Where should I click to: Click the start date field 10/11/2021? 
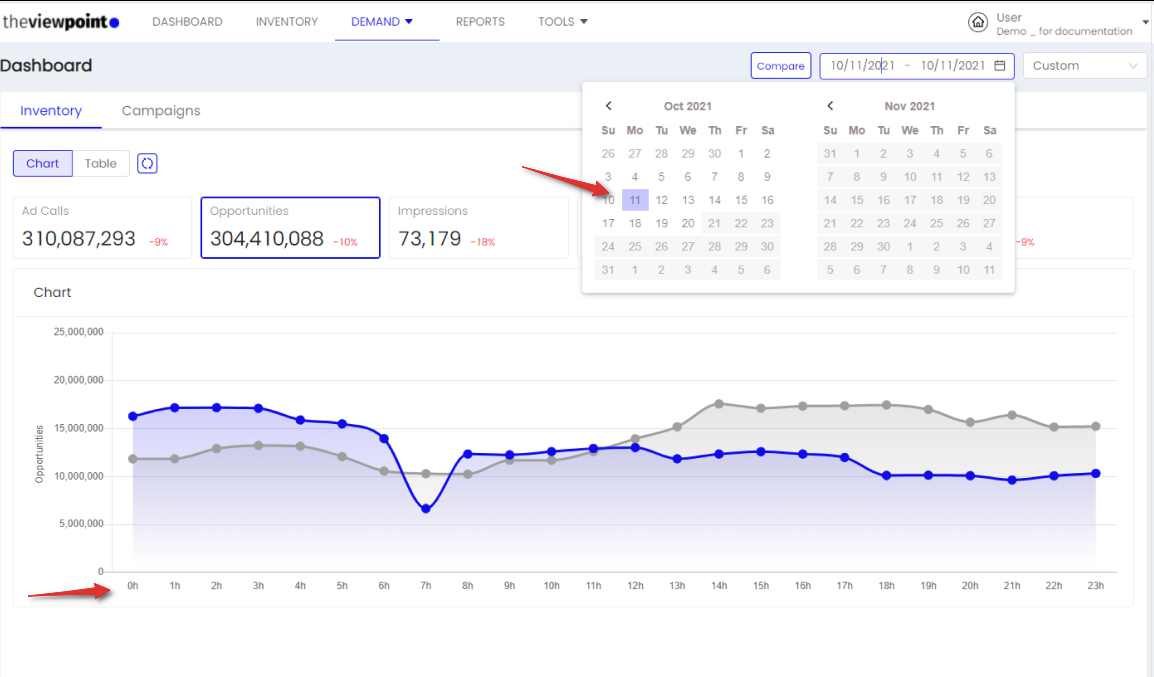862,65
